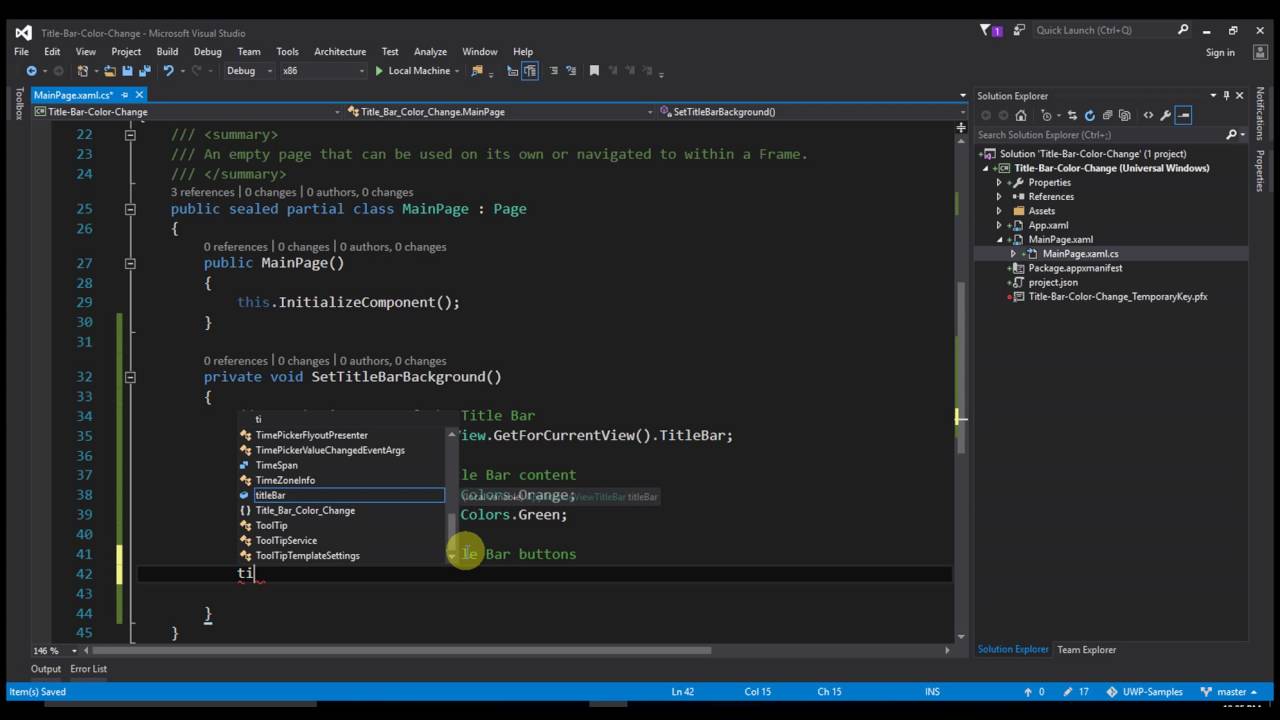
Task: Undo the last edit via toolbar
Action: (169, 71)
